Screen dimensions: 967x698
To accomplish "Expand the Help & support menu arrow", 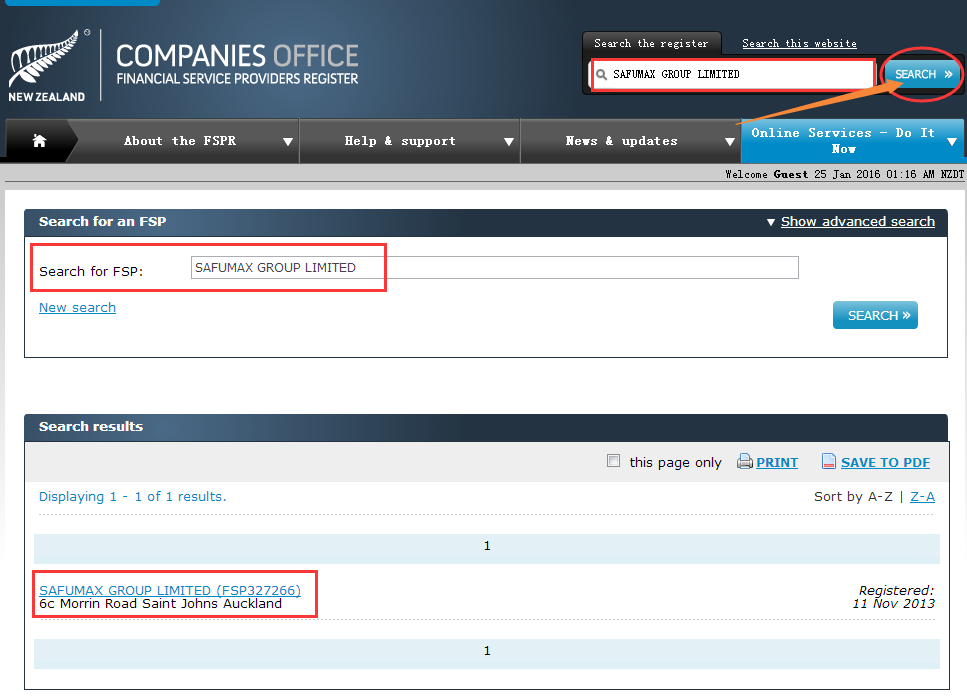I will click(x=509, y=142).
